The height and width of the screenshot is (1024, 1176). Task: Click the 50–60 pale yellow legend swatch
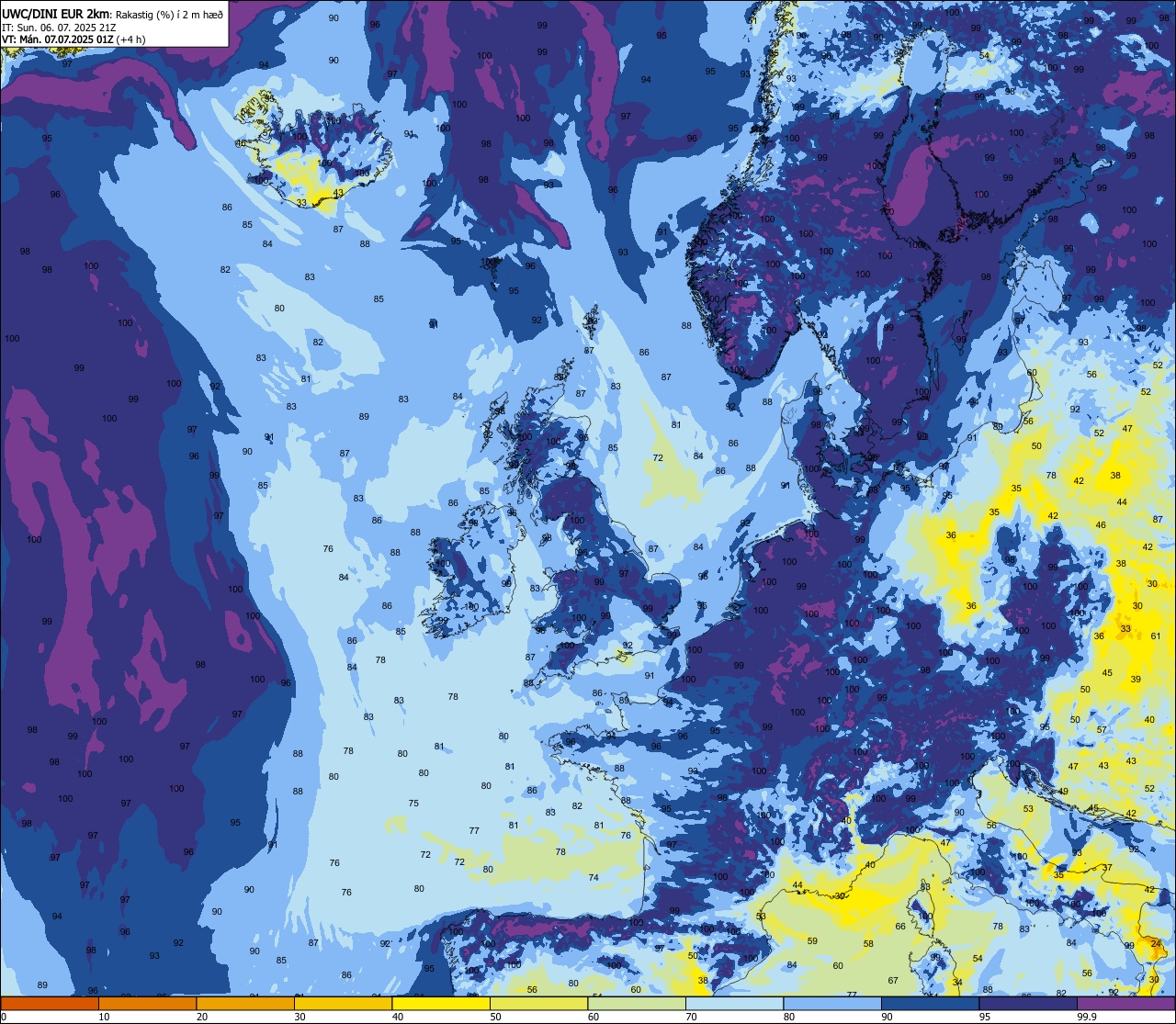(538, 1004)
